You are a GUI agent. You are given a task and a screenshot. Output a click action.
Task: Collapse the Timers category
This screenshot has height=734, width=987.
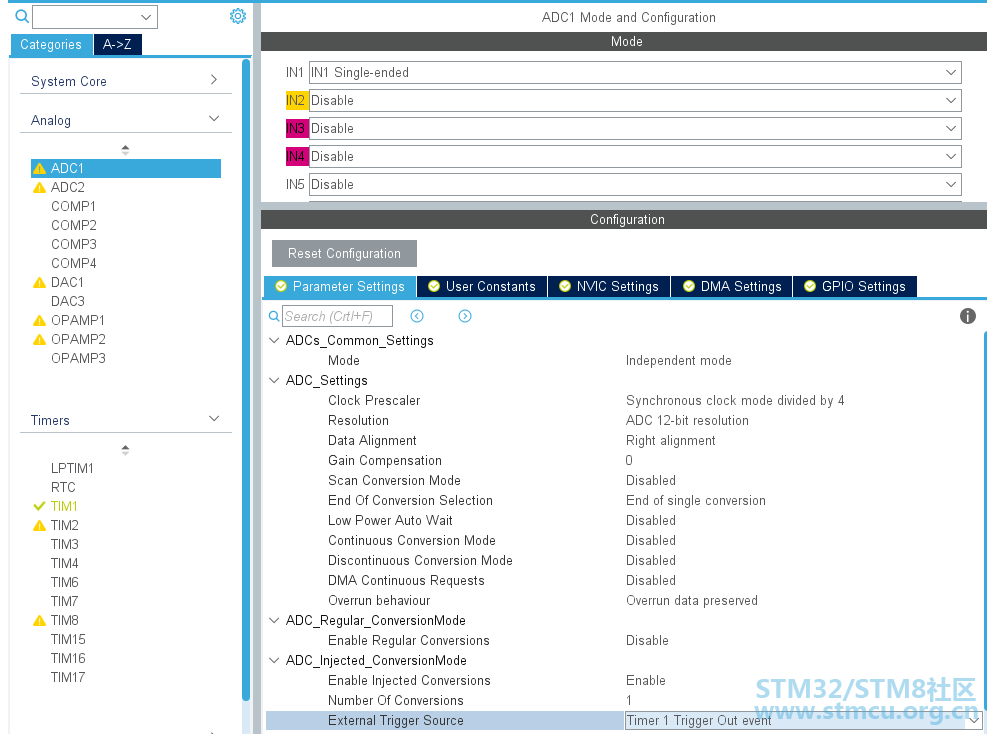(214, 419)
